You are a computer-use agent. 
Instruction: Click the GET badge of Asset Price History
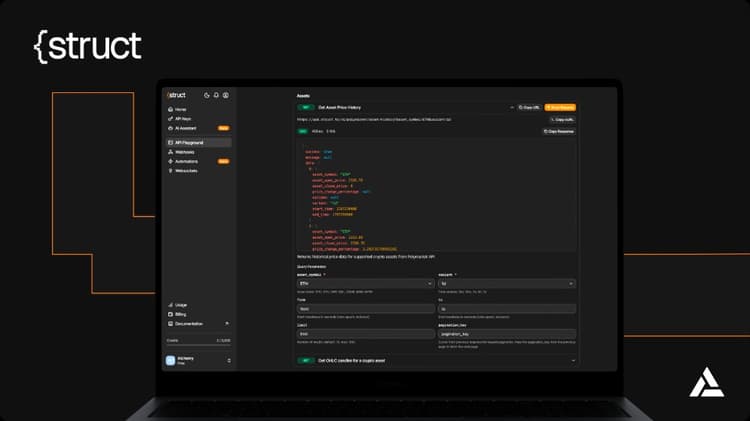pos(306,108)
